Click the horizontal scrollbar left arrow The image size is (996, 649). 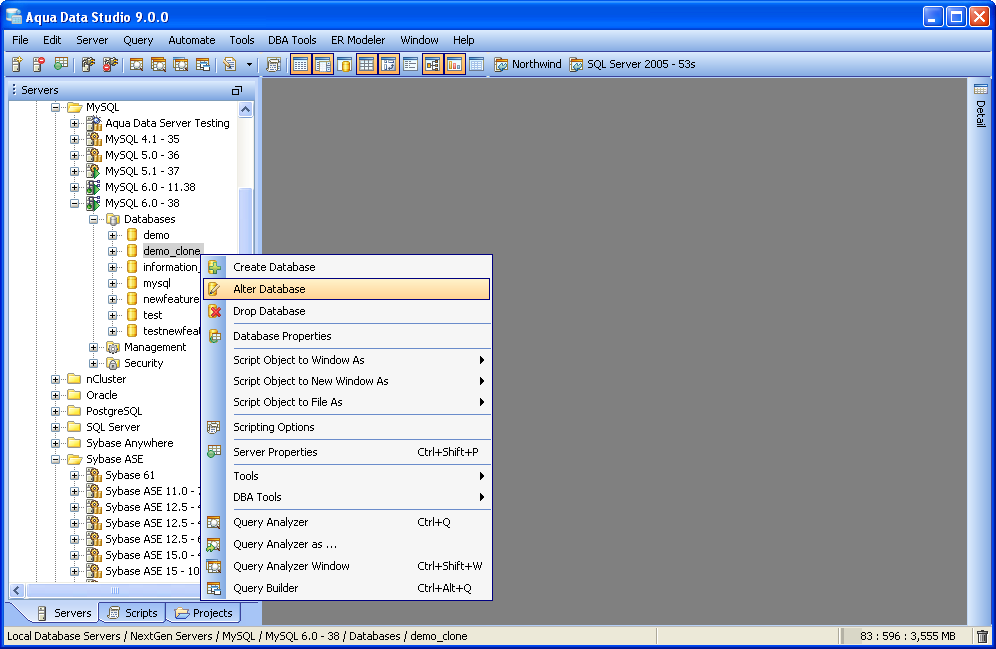tap(17, 591)
